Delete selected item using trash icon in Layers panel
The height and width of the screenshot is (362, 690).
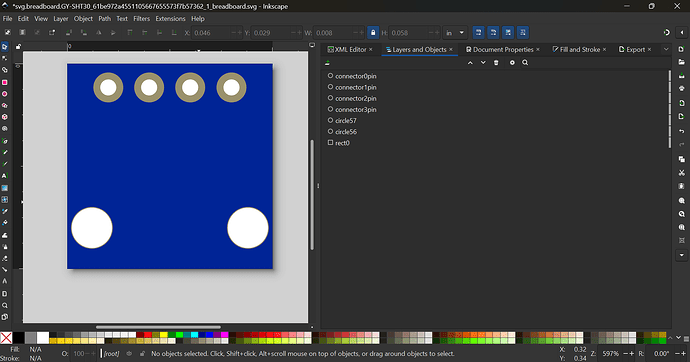pyautogui.click(x=496, y=63)
